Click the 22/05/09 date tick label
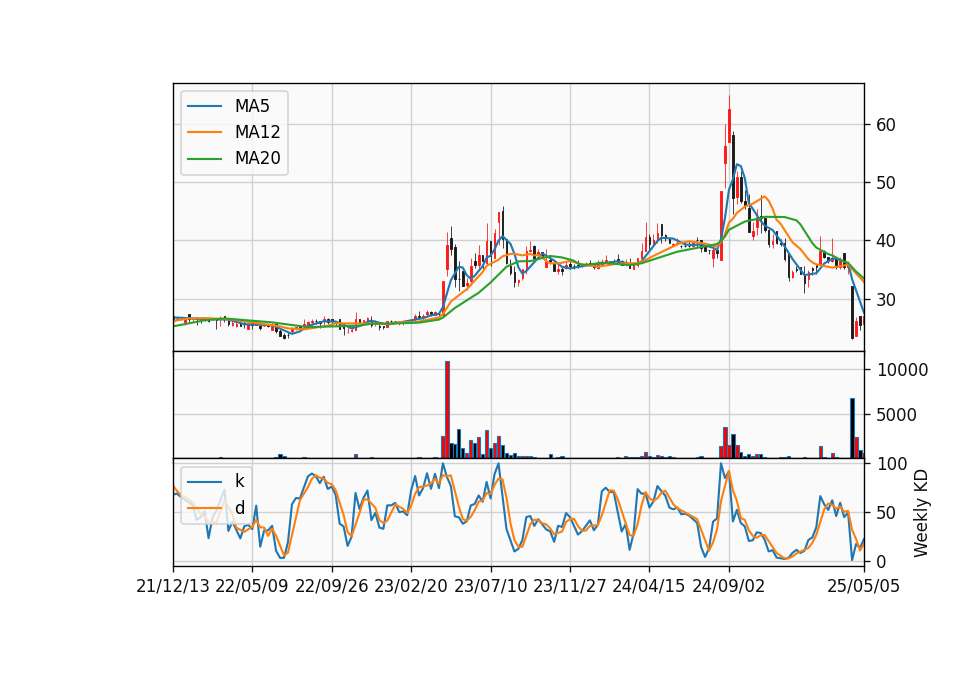Screen dimensions: 960x690 [252, 586]
